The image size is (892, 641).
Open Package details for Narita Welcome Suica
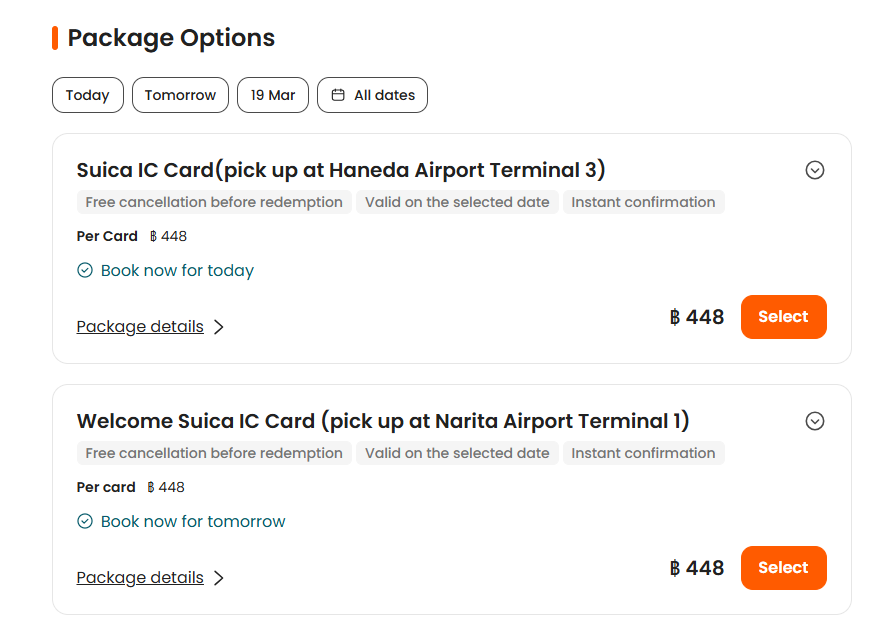pyautogui.click(x=140, y=578)
